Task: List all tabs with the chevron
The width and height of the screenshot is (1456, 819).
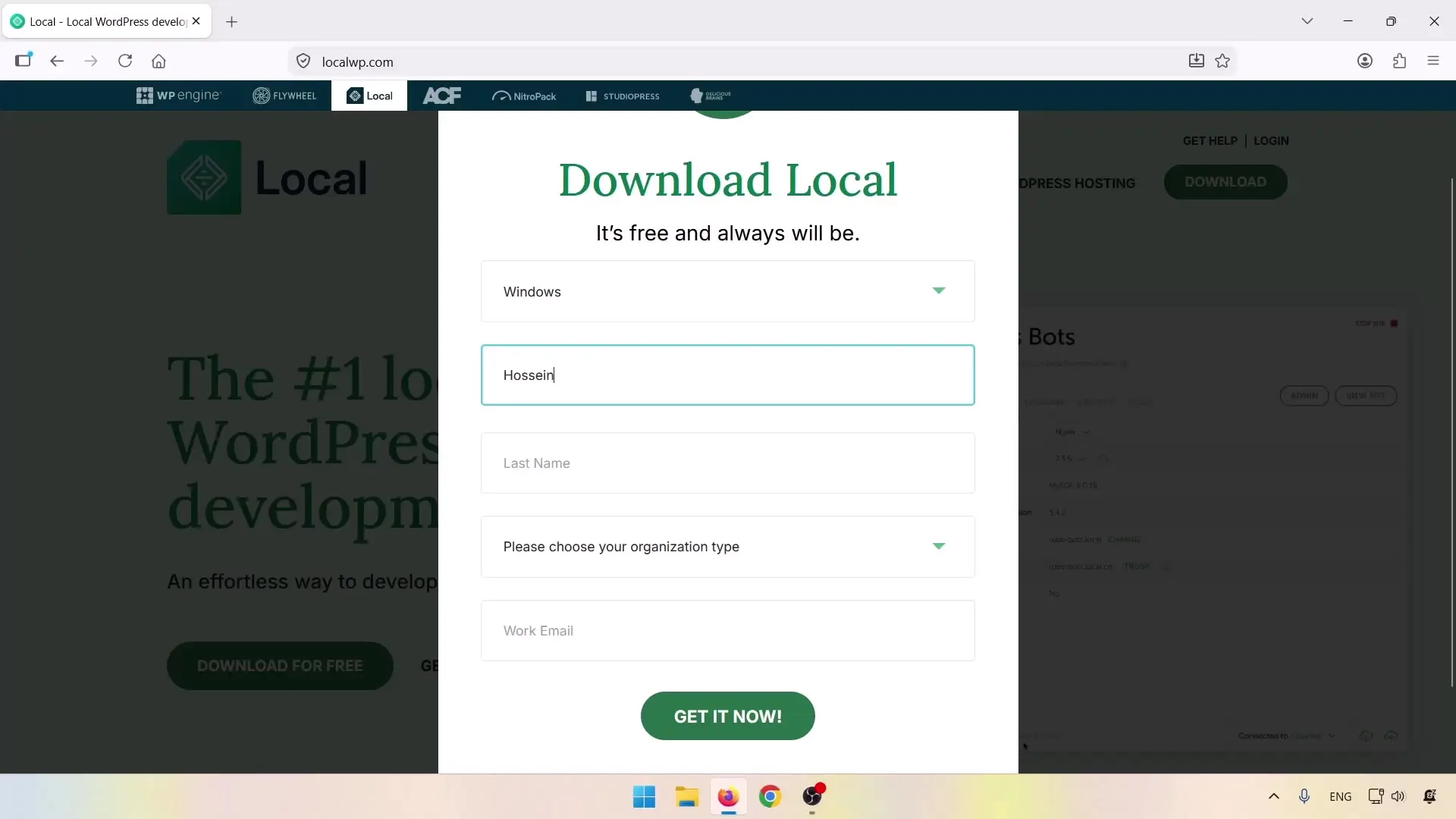Action: [1307, 21]
